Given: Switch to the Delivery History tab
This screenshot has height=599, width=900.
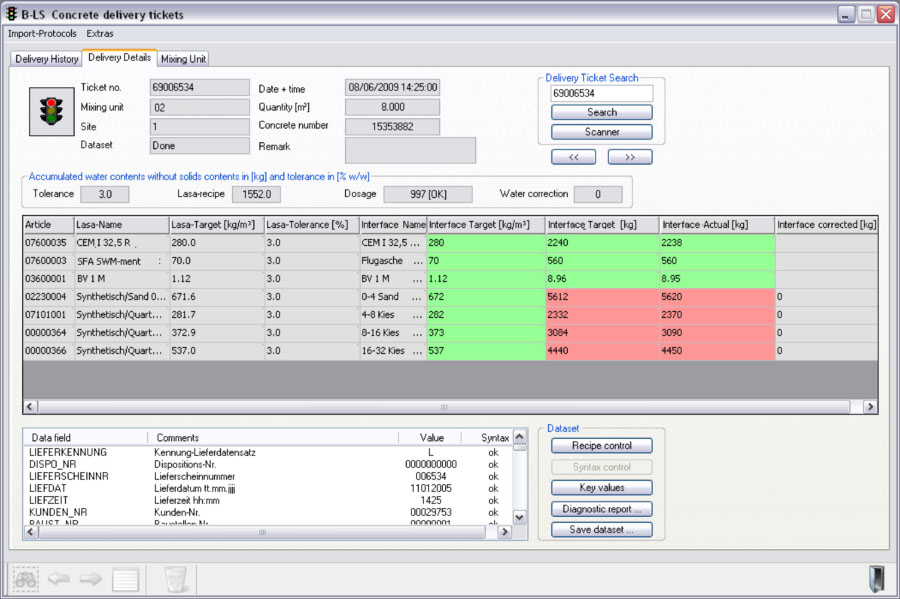Looking at the screenshot, I should (46, 59).
